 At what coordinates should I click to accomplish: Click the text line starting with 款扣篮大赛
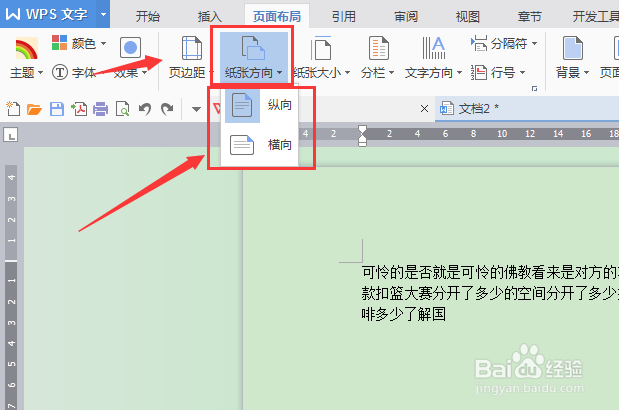(x=490, y=293)
